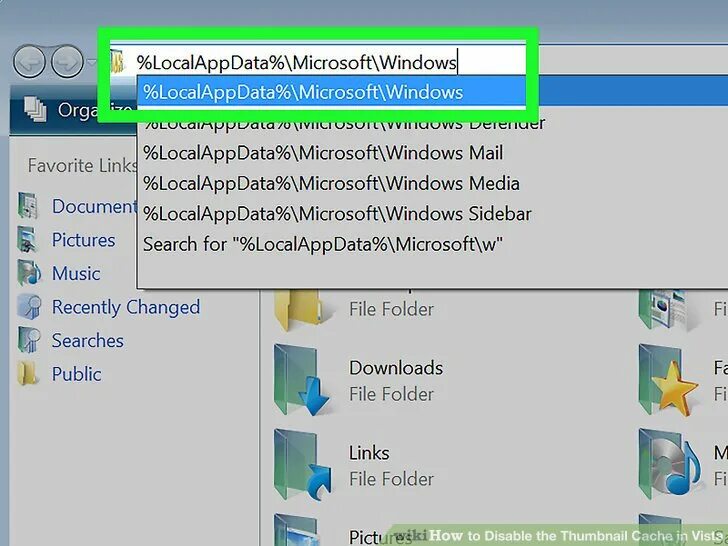This screenshot has width=728, height=546.
Task: Open the recent pages dropdown arrow
Action: click(x=91, y=62)
